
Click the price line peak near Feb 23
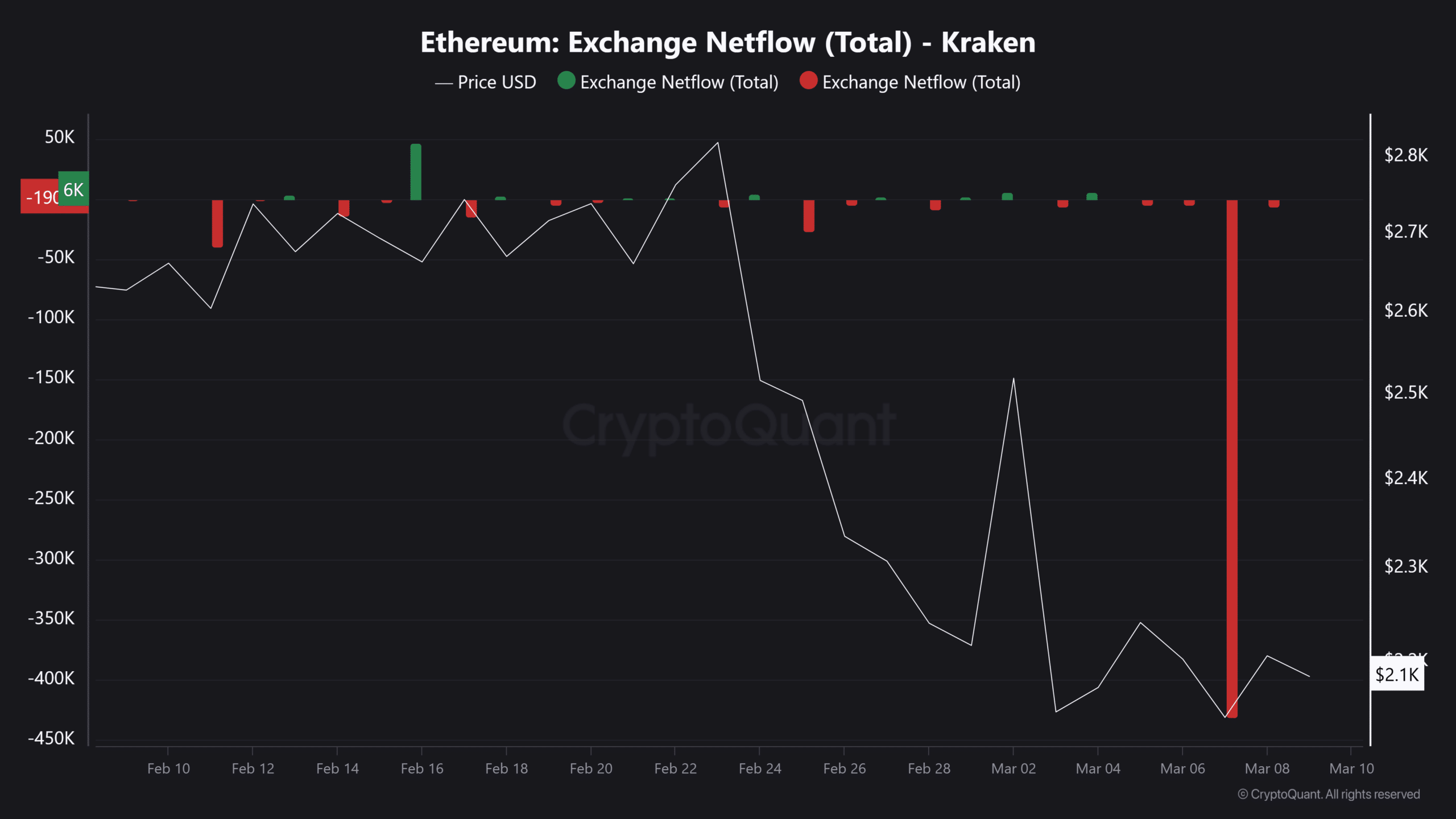click(x=718, y=142)
